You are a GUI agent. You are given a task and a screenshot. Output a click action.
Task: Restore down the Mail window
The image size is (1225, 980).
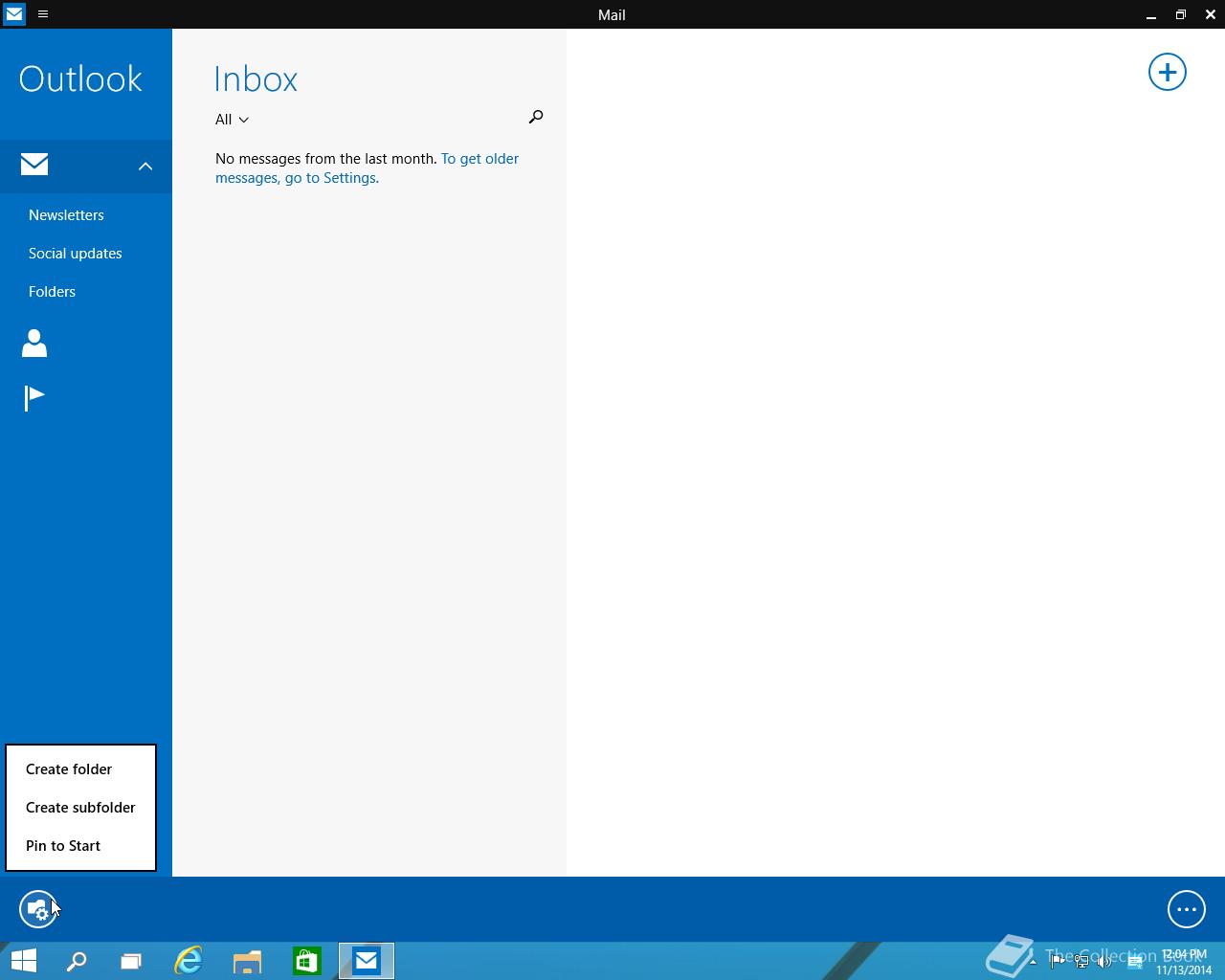(x=1180, y=14)
